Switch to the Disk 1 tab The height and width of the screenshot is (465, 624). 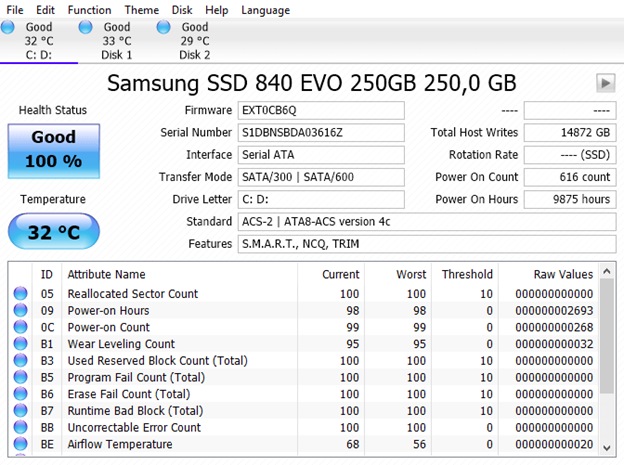[117, 41]
